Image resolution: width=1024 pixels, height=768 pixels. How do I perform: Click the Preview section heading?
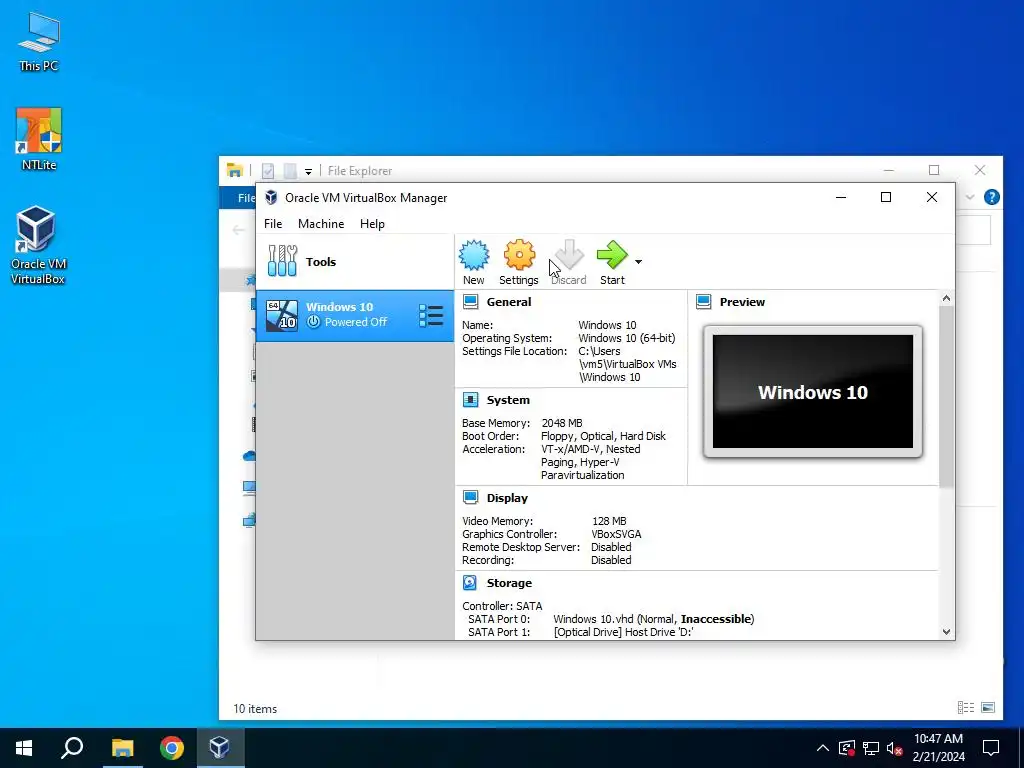pyautogui.click(x=742, y=302)
